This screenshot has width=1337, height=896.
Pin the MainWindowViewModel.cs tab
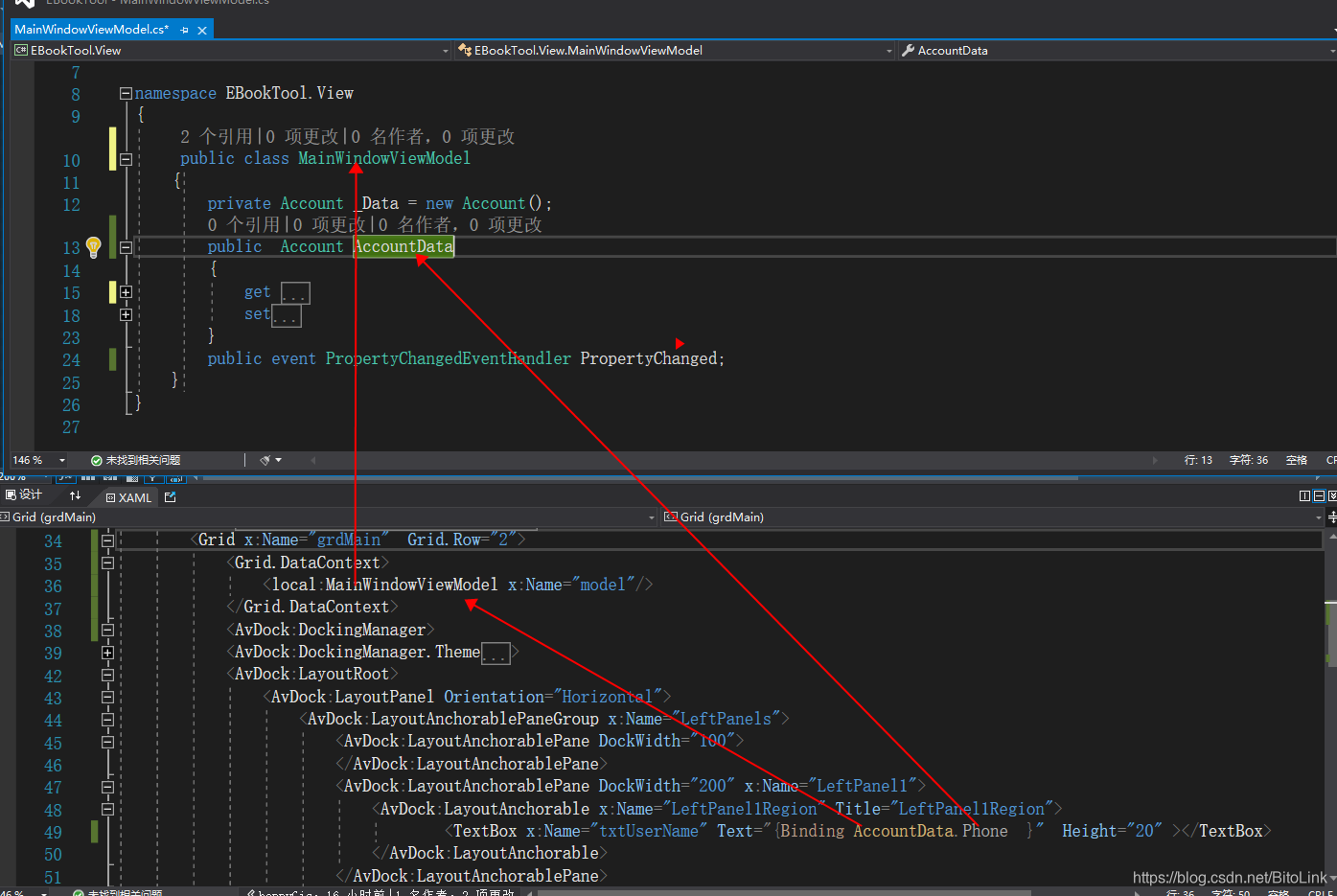pos(184,30)
